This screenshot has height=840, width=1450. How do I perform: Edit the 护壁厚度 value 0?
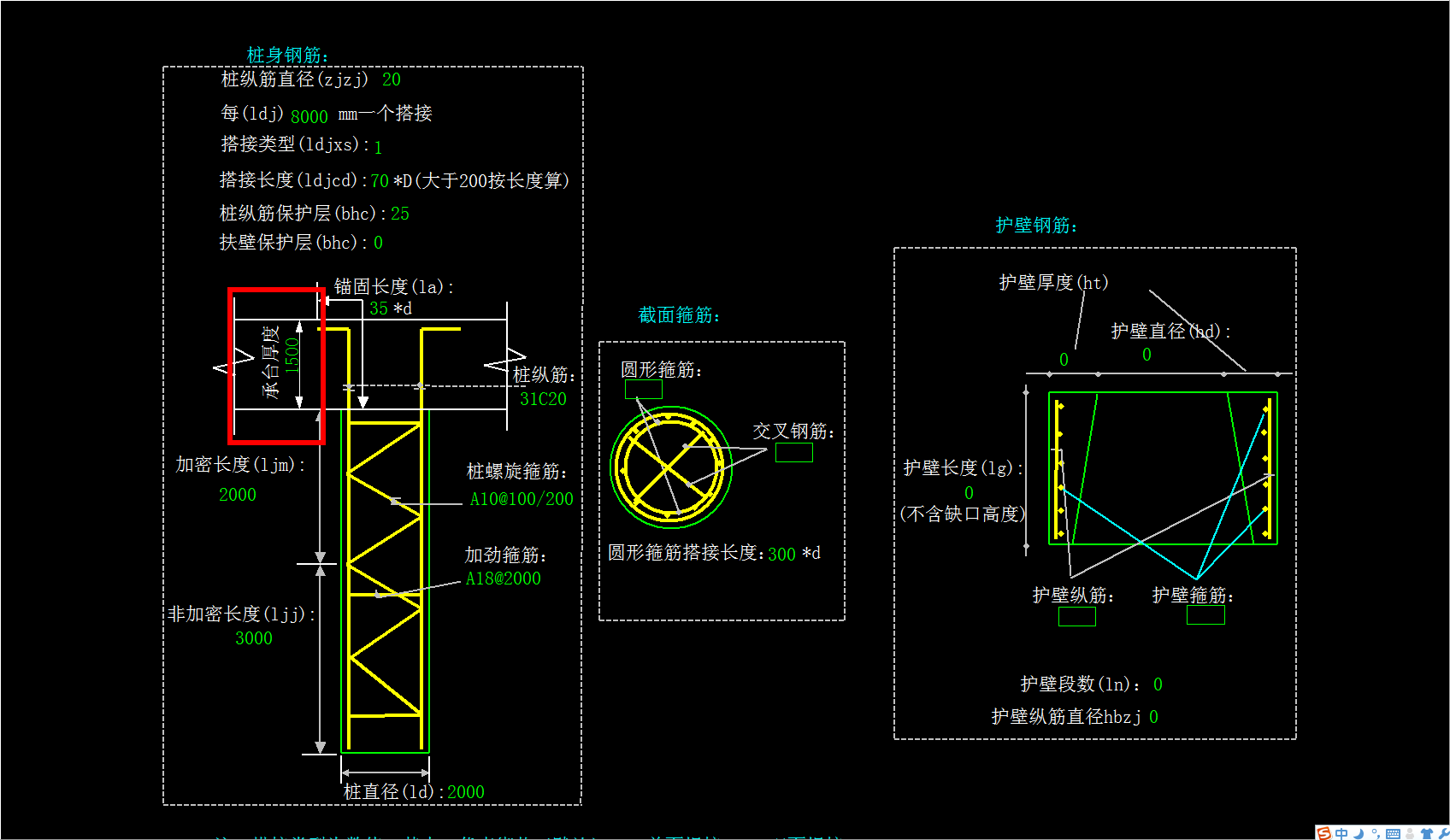1064,360
